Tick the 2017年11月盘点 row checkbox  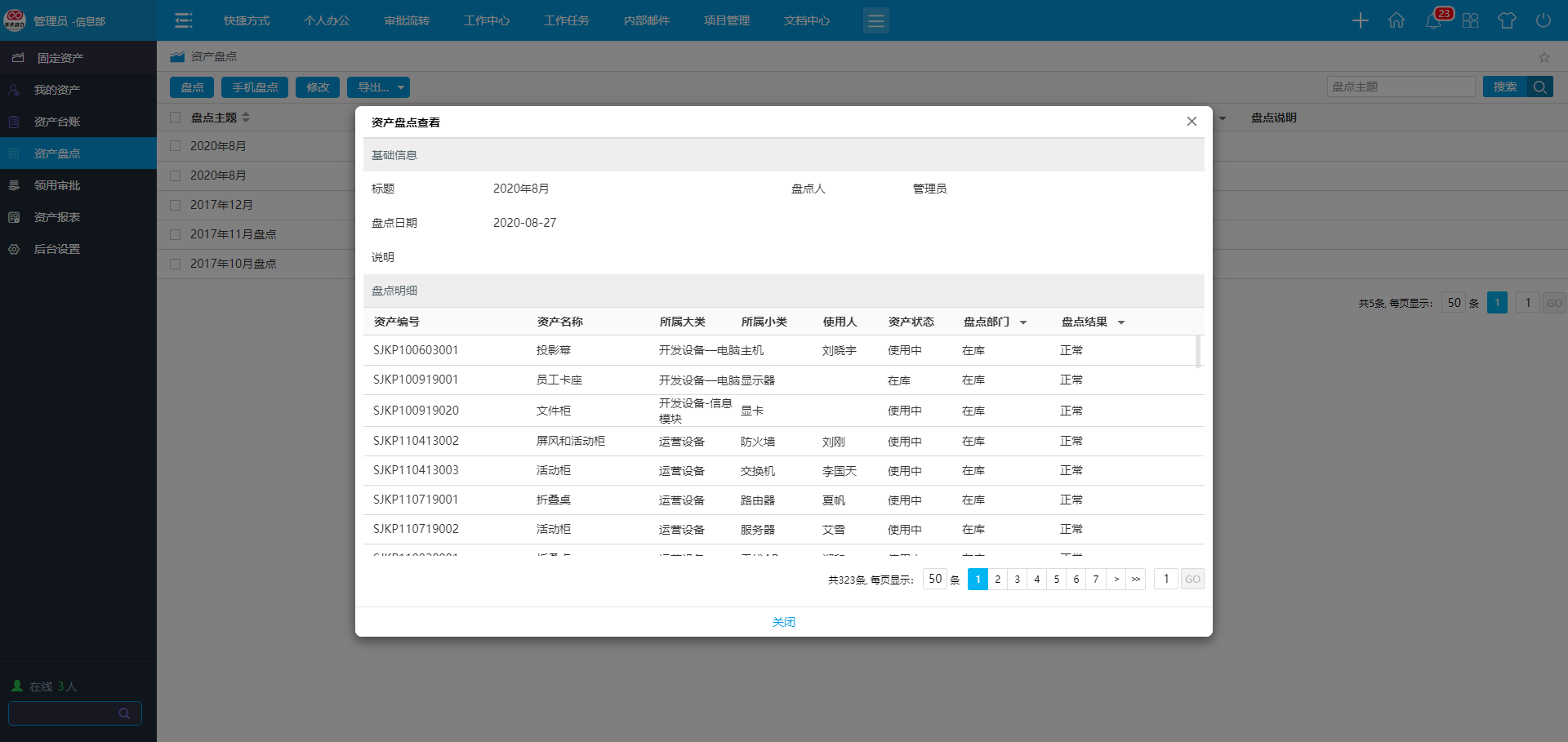pos(175,234)
